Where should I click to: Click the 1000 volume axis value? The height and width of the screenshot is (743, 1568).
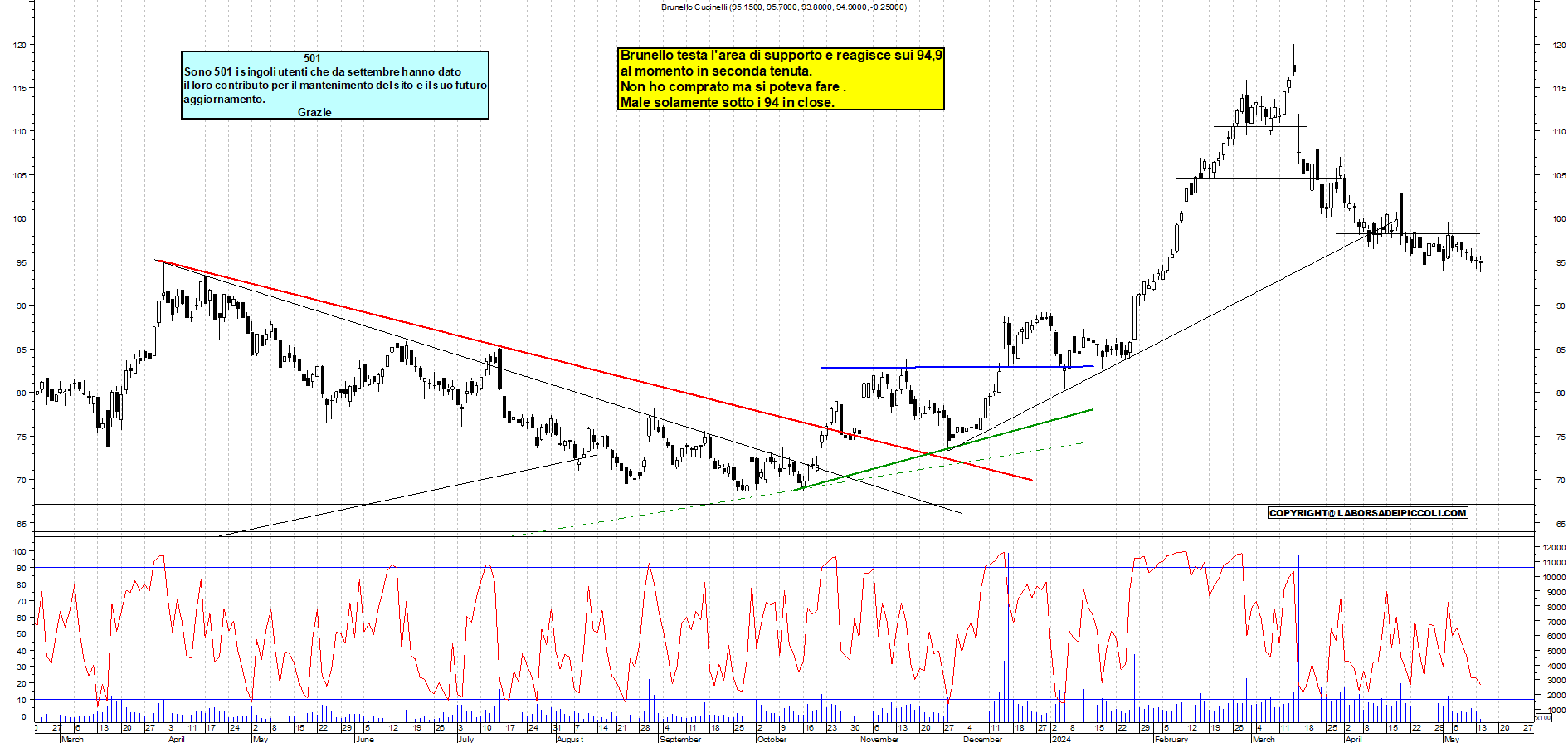(x=1556, y=711)
